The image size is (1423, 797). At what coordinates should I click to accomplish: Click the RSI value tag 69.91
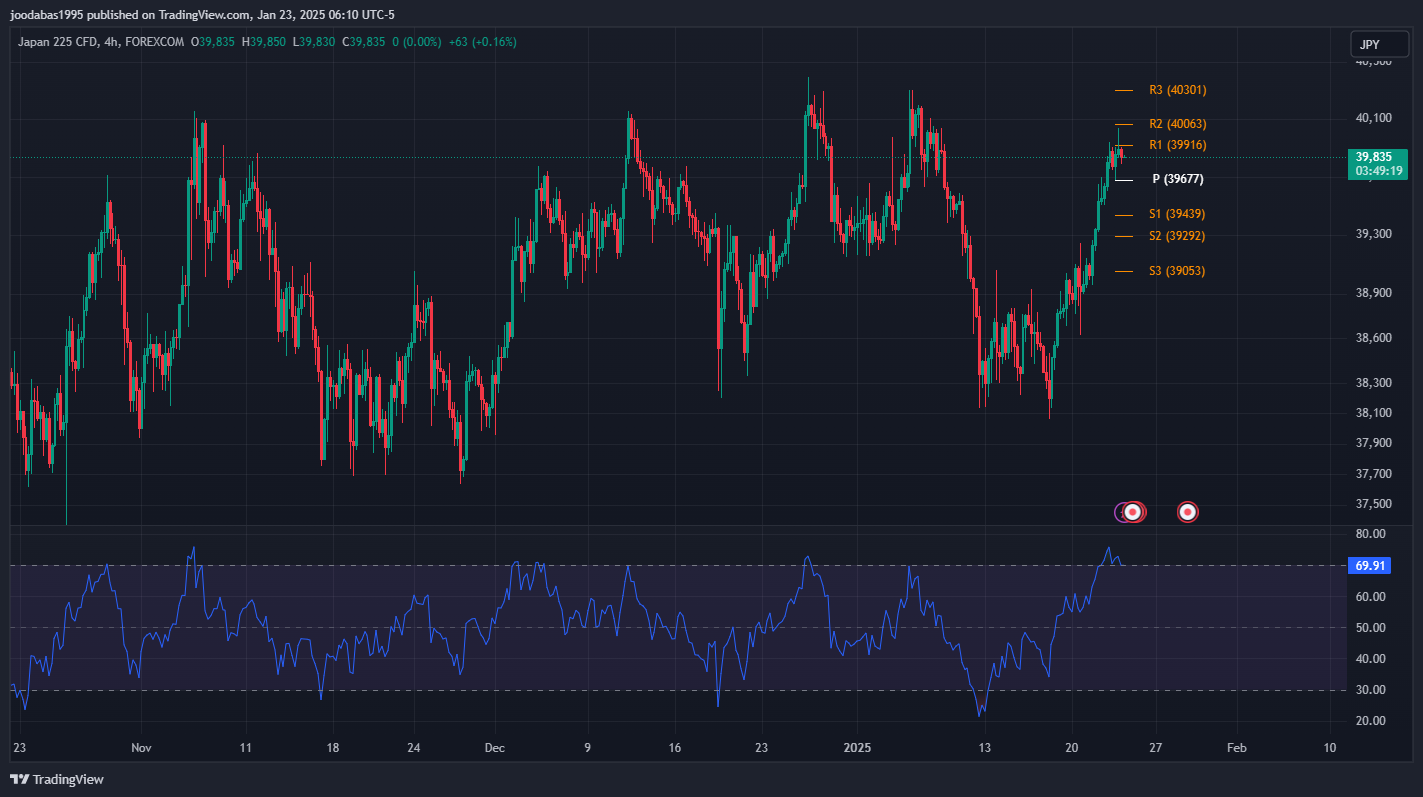click(x=1370, y=566)
